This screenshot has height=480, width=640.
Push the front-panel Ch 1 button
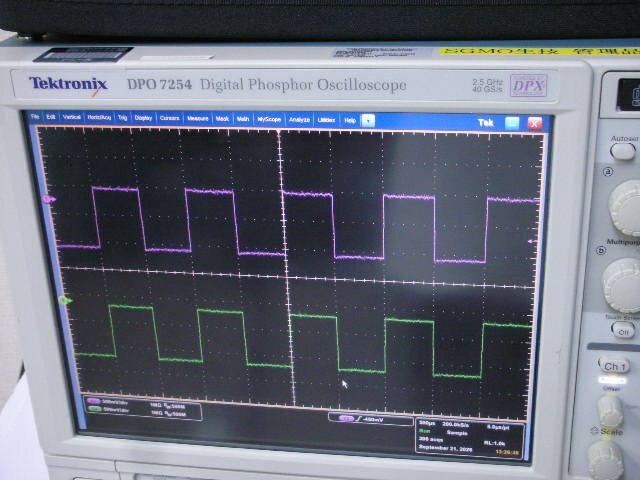pyautogui.click(x=614, y=366)
